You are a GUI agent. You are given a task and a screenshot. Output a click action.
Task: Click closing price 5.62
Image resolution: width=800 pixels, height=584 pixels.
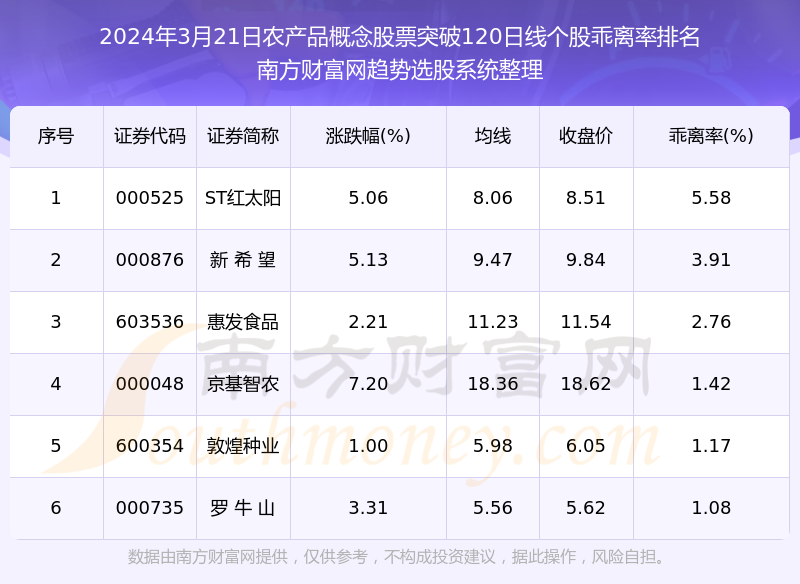tap(586, 508)
